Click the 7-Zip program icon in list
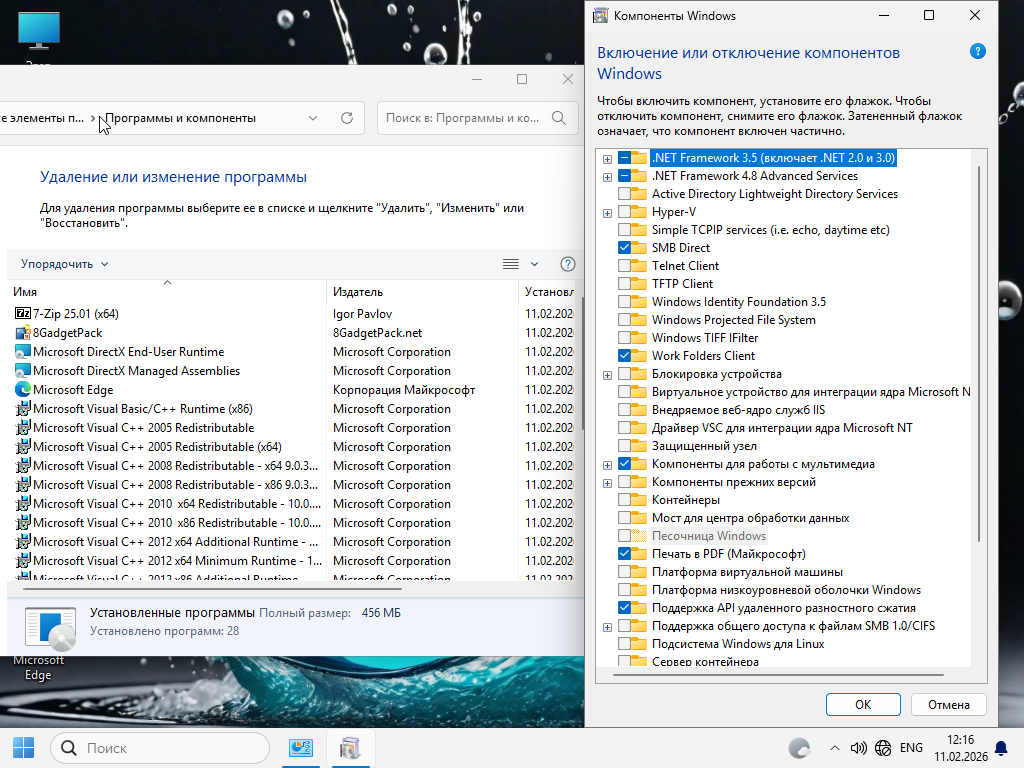 coord(24,314)
